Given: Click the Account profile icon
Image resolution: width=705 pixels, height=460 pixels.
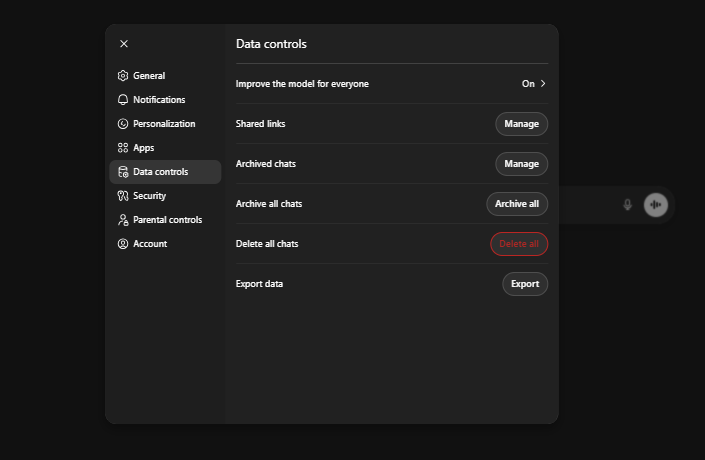Looking at the screenshot, I should 123,244.
